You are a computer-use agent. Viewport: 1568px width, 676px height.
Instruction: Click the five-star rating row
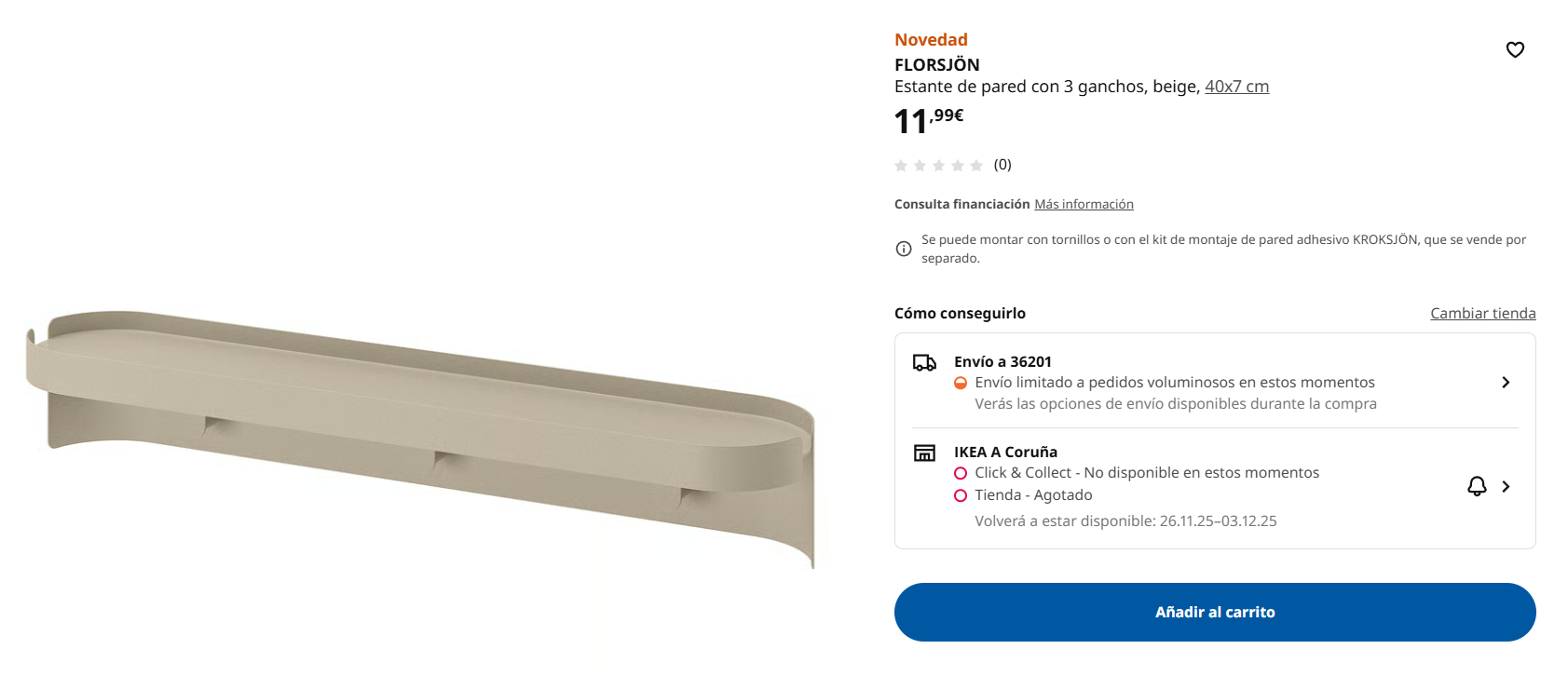pos(938,166)
